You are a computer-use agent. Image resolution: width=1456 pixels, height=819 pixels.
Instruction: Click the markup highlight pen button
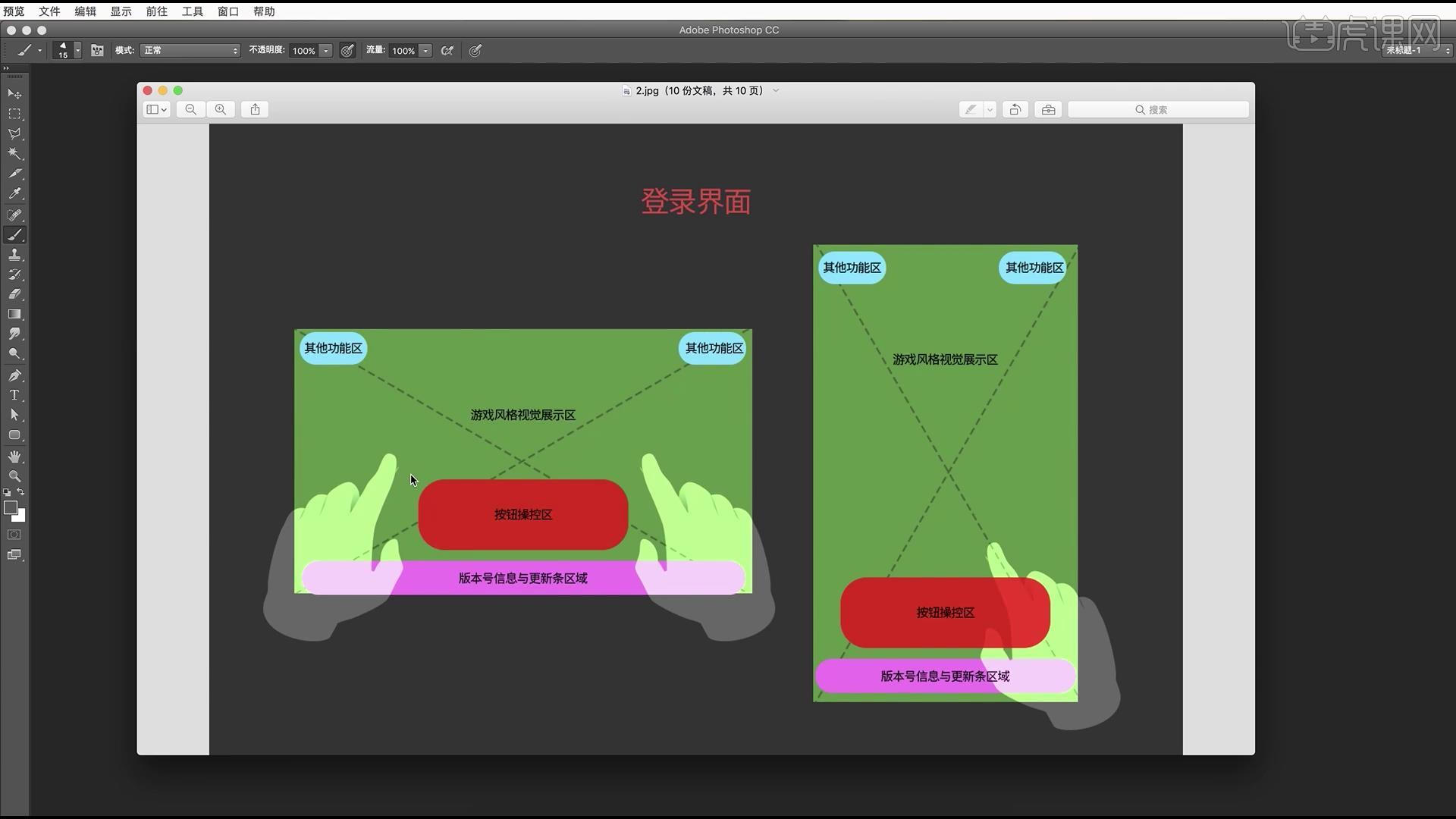[971, 110]
